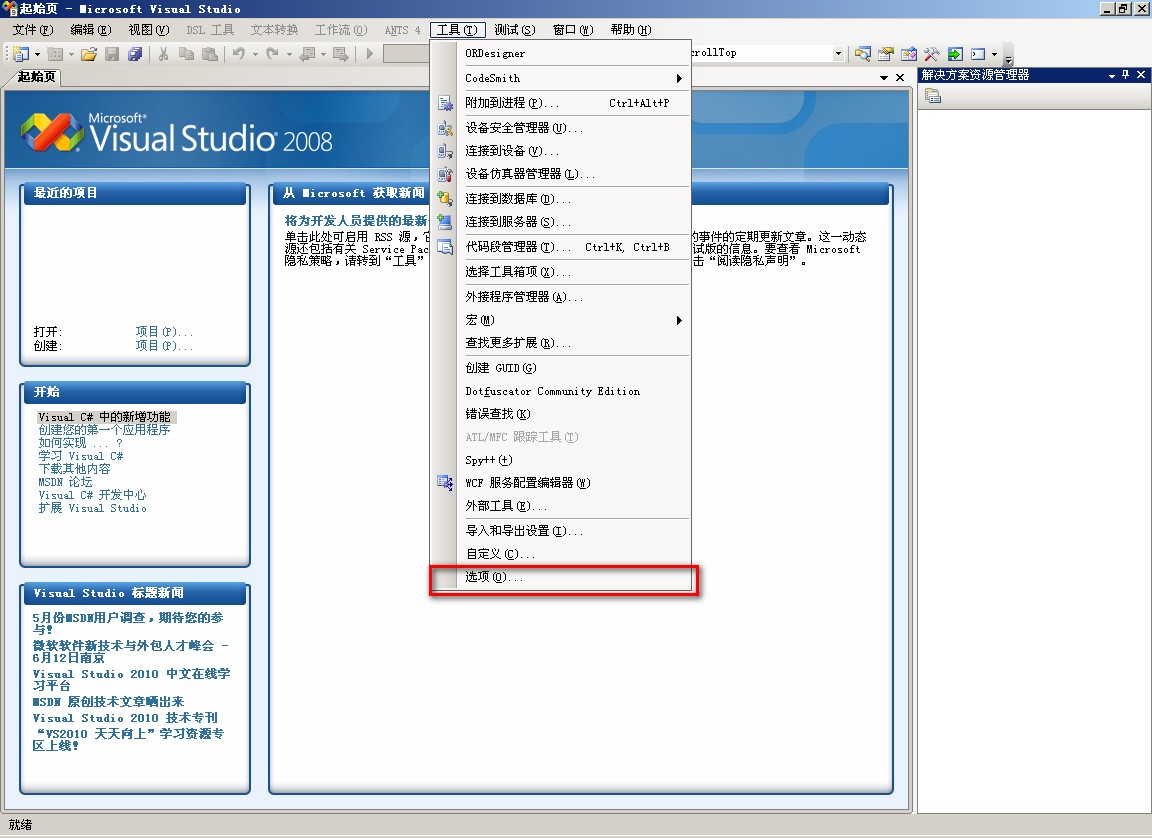Image resolution: width=1152 pixels, height=838 pixels.
Task: Click the icon beside 设备仿真器管理器
Action: point(445,174)
